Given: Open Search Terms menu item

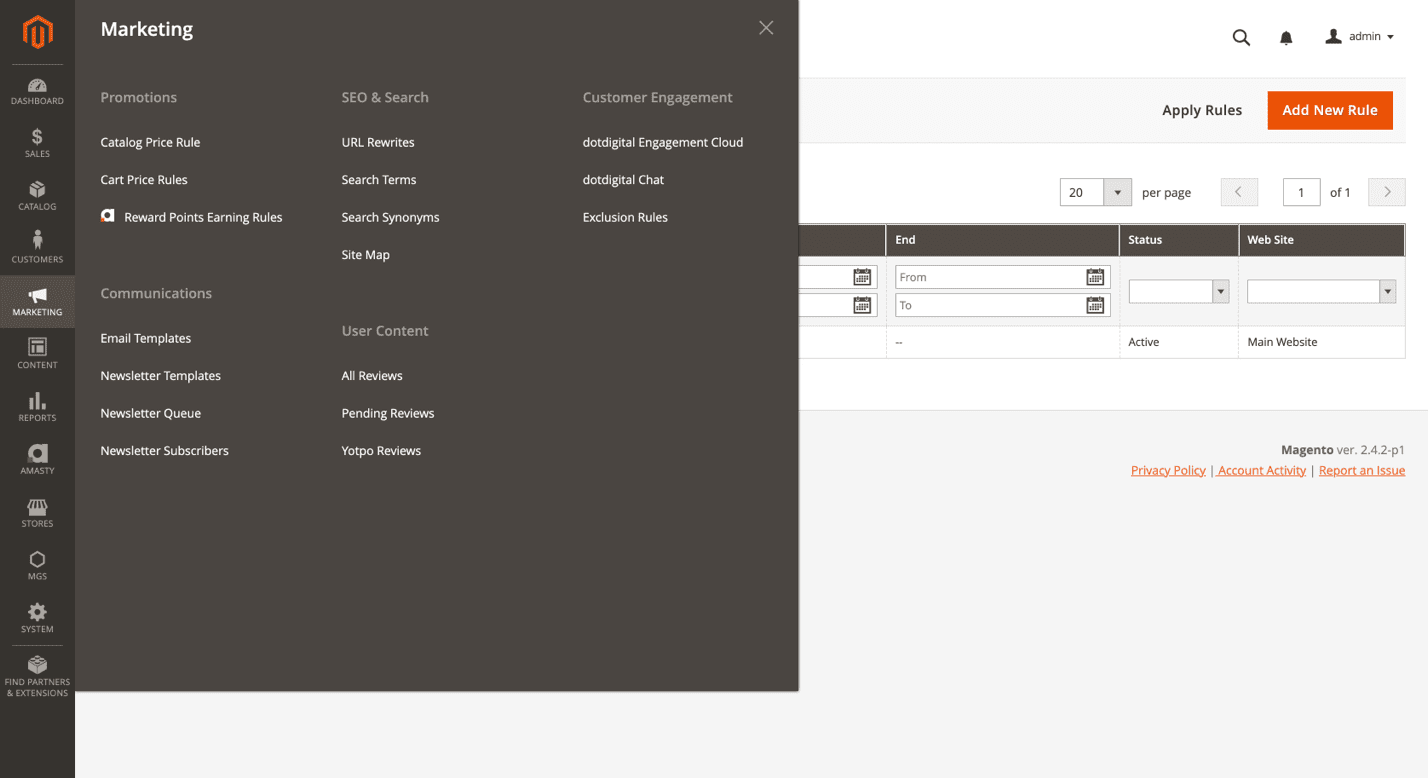Looking at the screenshot, I should coord(379,180).
